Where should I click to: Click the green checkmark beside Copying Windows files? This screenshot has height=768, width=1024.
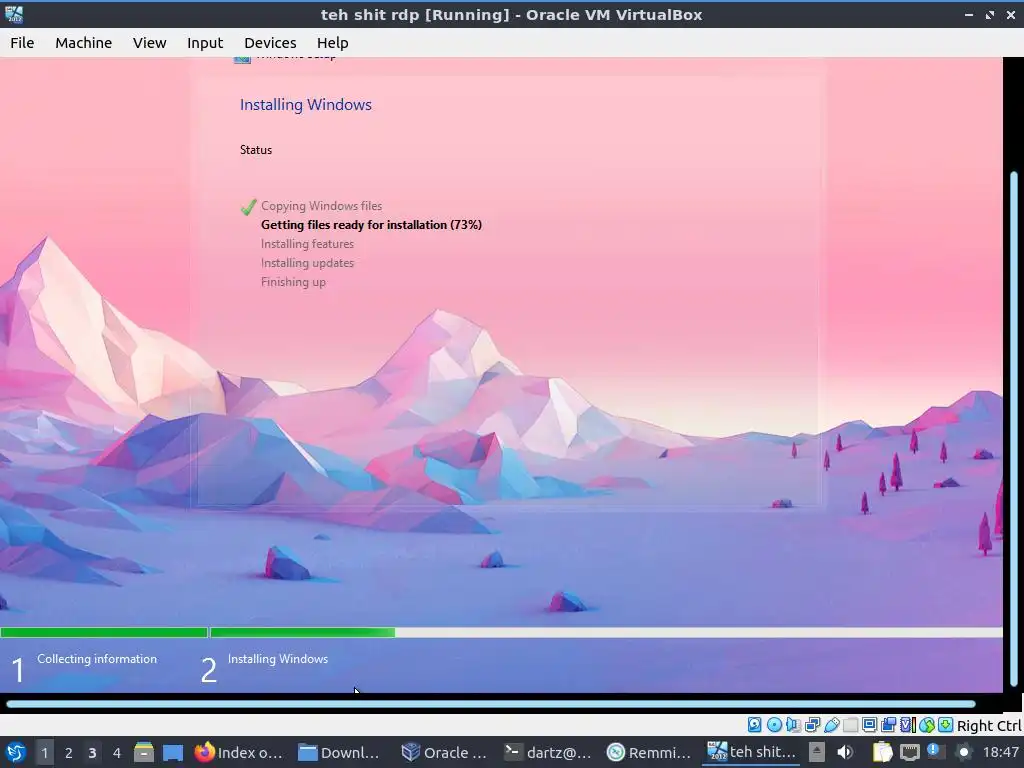pyautogui.click(x=248, y=207)
